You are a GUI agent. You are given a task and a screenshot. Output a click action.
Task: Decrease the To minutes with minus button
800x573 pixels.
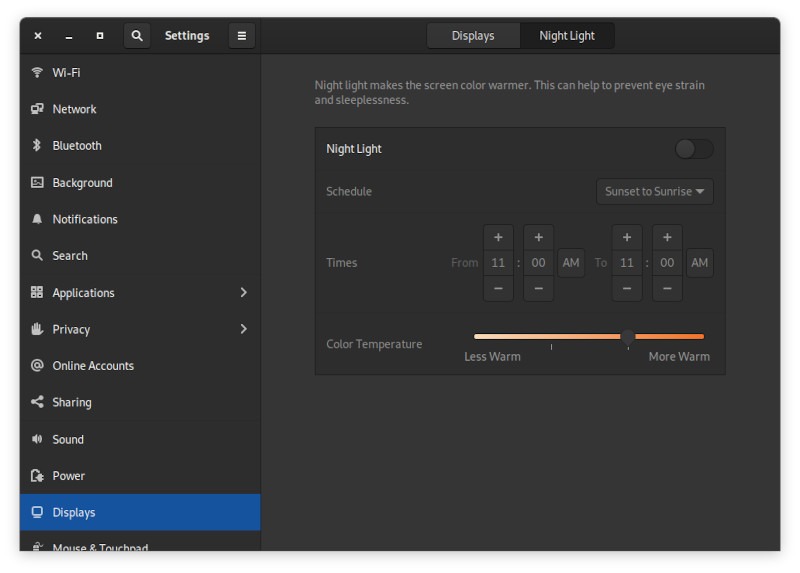pyautogui.click(x=667, y=288)
